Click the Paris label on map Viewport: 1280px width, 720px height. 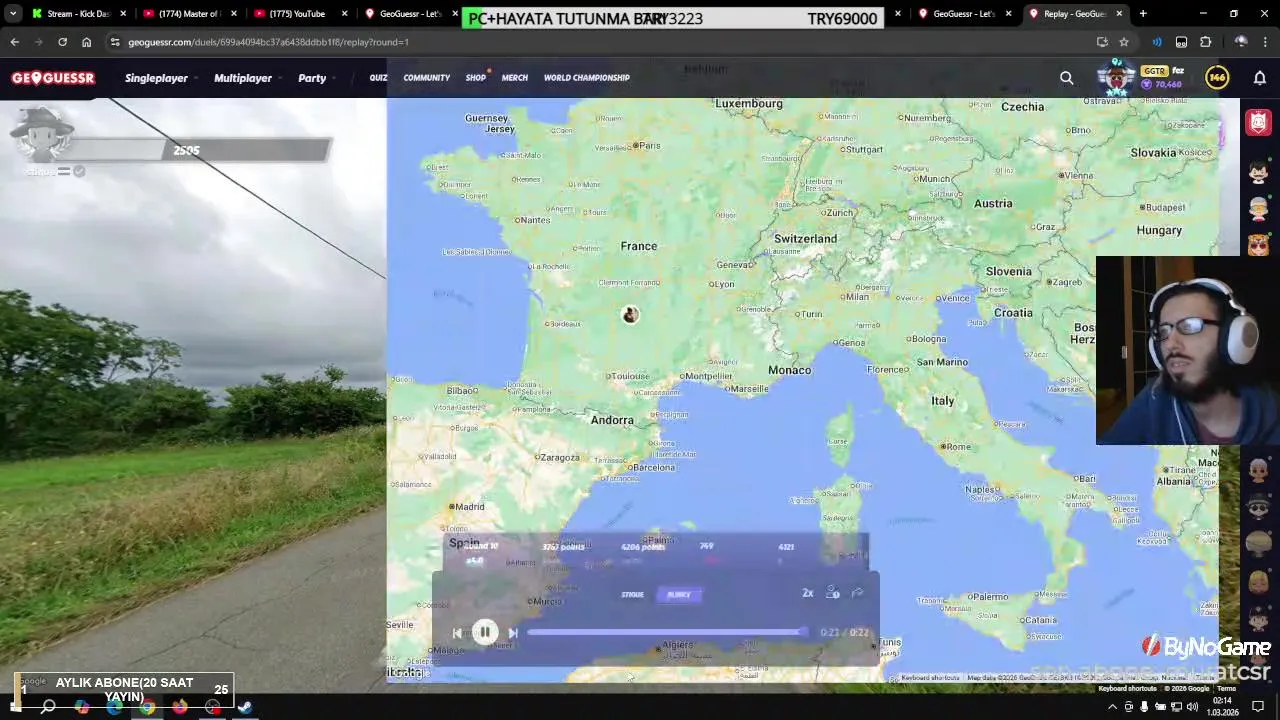pyautogui.click(x=650, y=145)
